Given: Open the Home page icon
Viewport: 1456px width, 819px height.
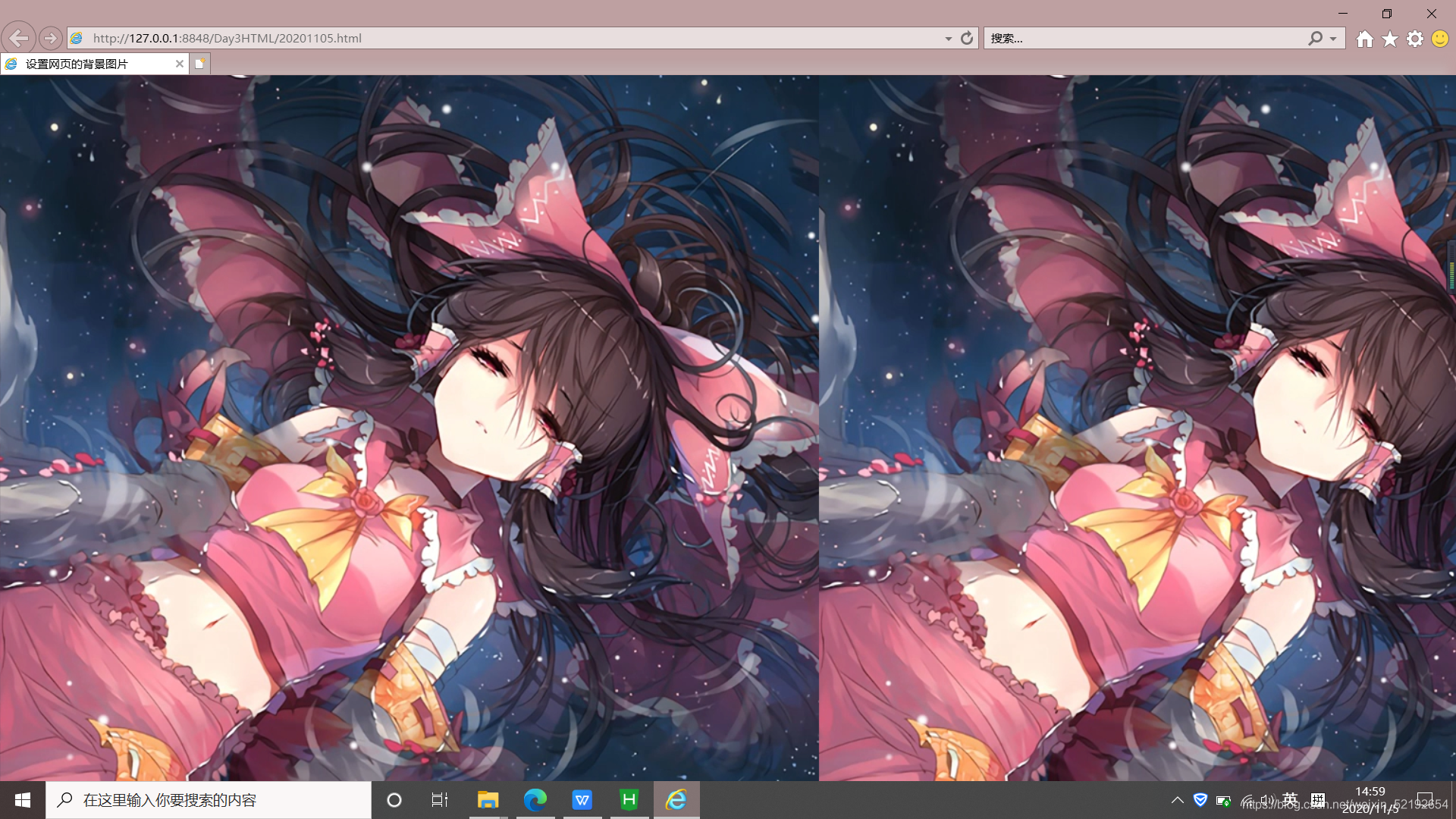Looking at the screenshot, I should point(1364,39).
